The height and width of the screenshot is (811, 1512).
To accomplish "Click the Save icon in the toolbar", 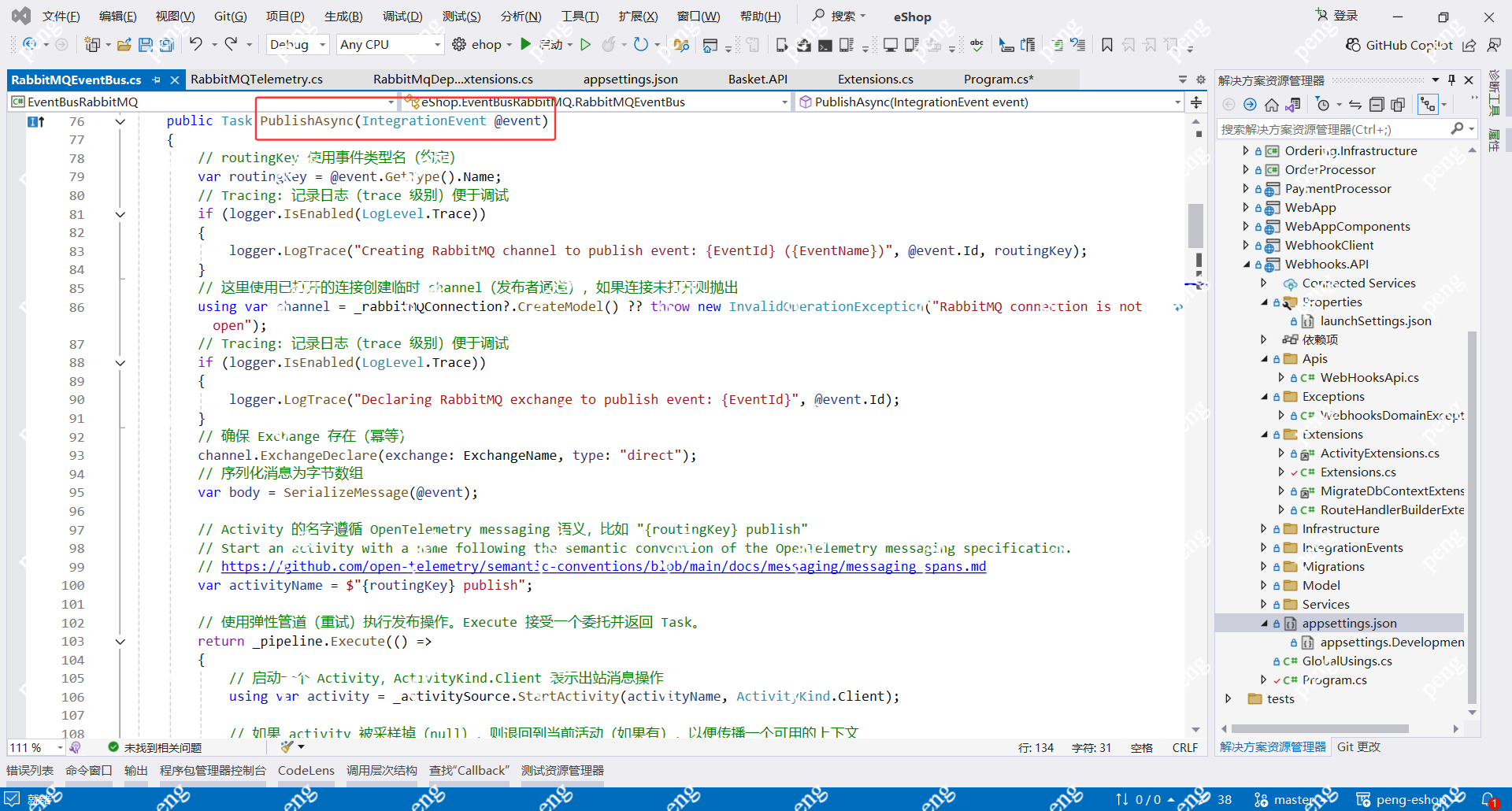I will (146, 44).
